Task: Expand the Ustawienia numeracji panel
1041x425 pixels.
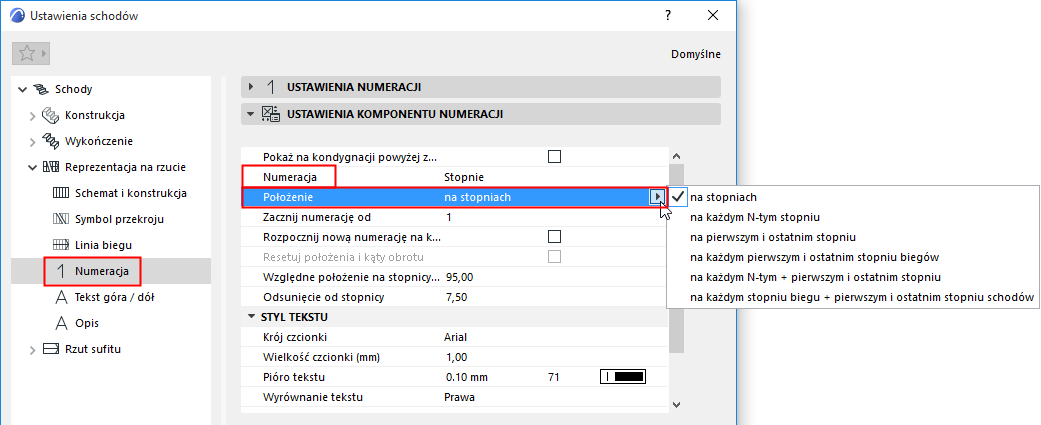Action: [251, 87]
